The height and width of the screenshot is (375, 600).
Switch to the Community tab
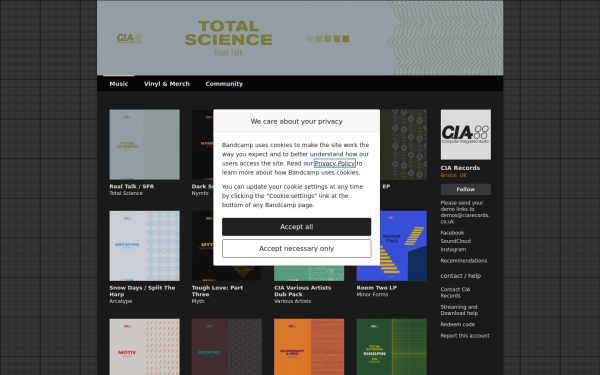tap(224, 83)
